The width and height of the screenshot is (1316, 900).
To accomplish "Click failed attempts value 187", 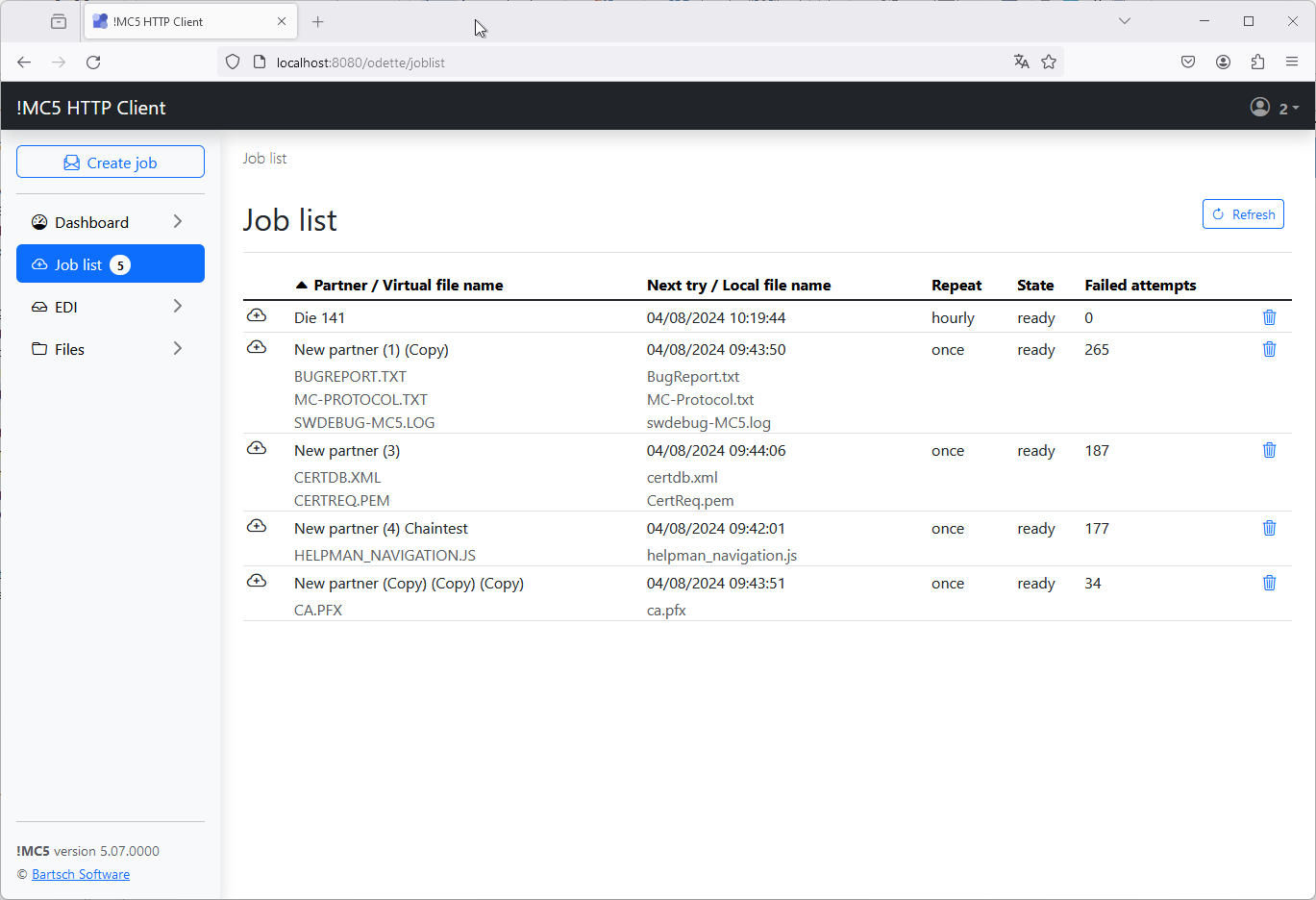I will [x=1097, y=450].
